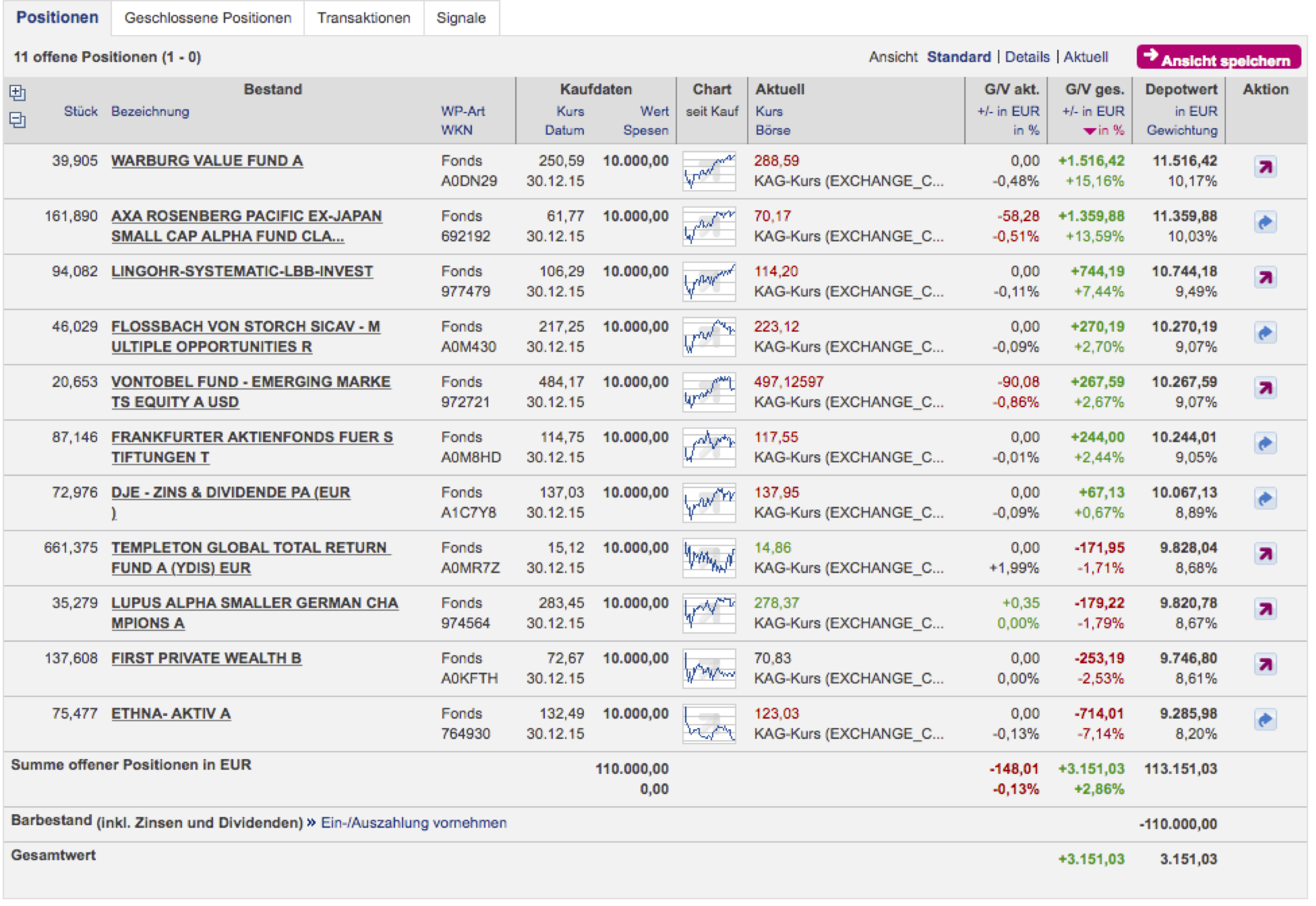Switch to the Geschlossene Positionen tab
1316x906 pixels.
pyautogui.click(x=208, y=18)
